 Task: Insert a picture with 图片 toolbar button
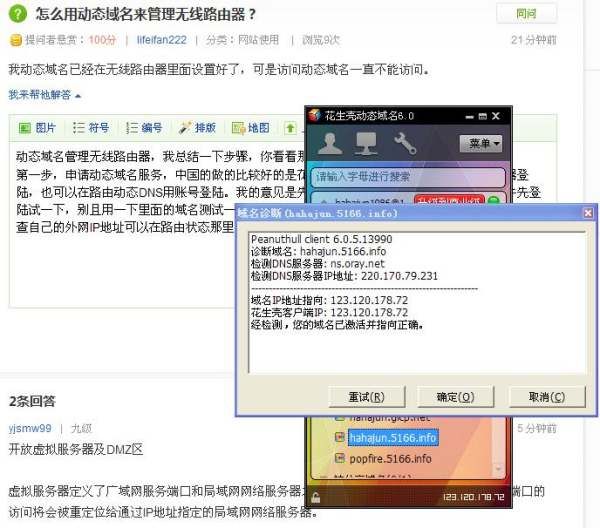pos(38,128)
